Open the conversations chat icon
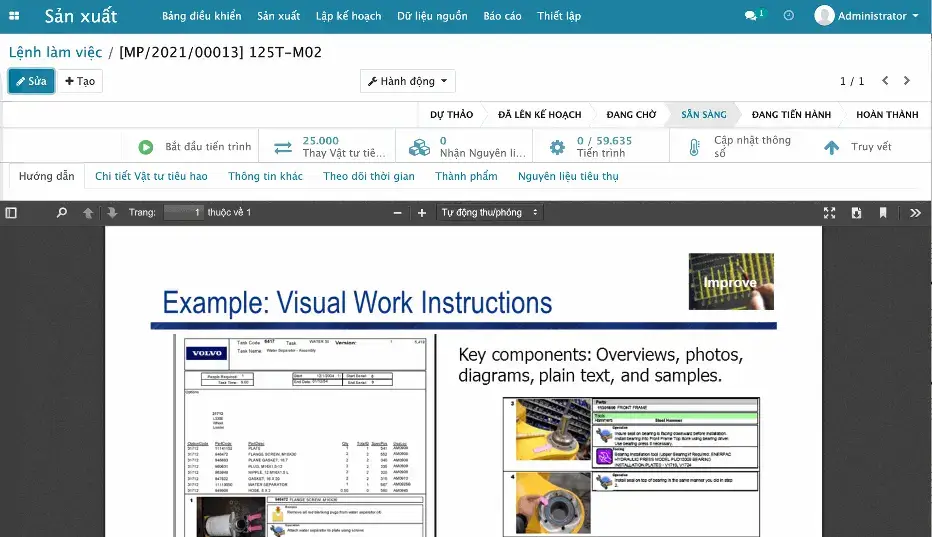 tap(752, 16)
